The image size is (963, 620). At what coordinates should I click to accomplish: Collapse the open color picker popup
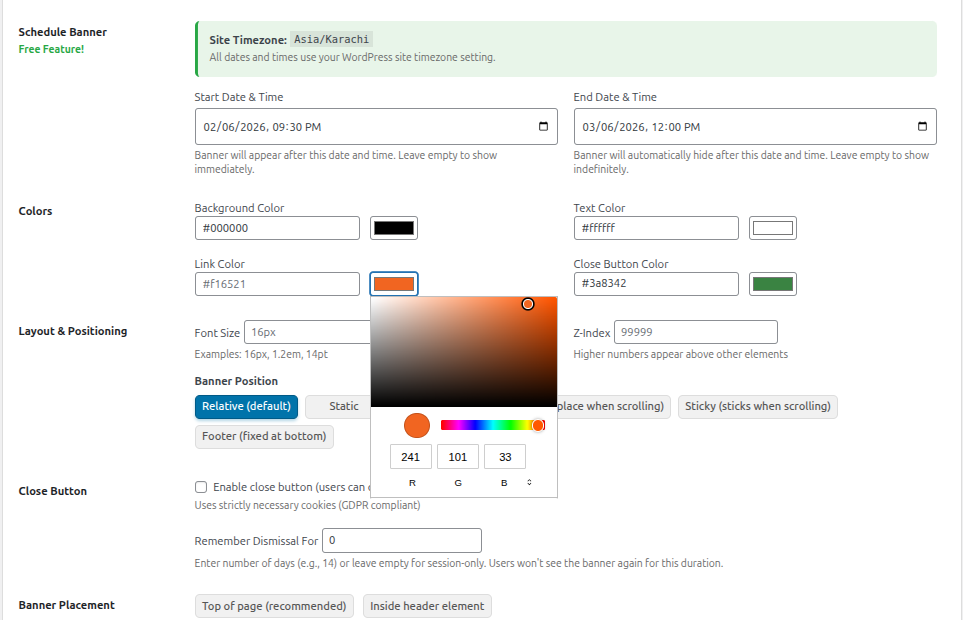click(393, 283)
